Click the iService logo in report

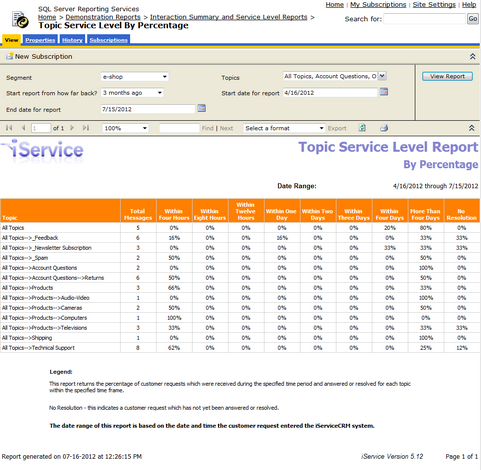(43, 151)
